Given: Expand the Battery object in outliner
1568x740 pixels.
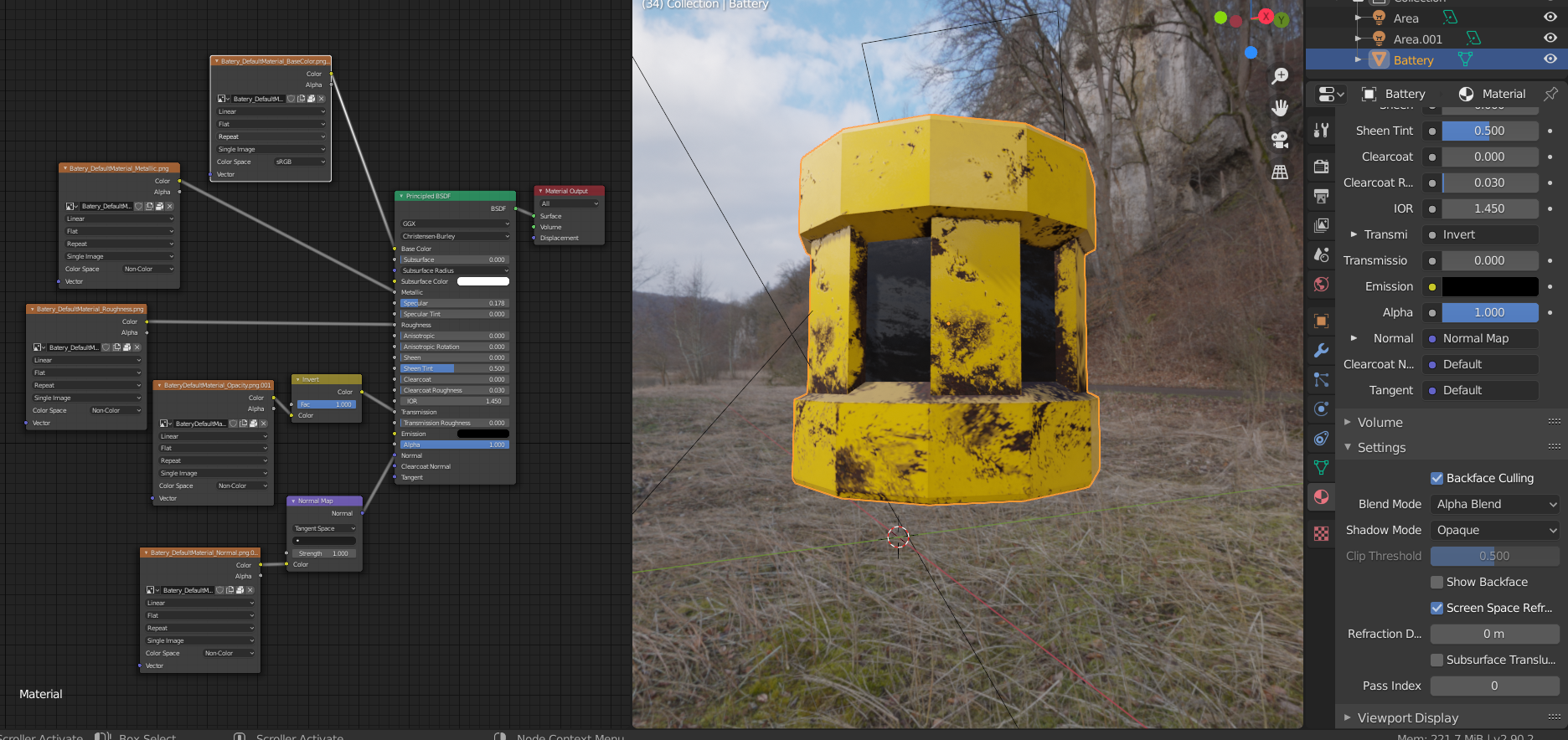Looking at the screenshot, I should 1358,59.
